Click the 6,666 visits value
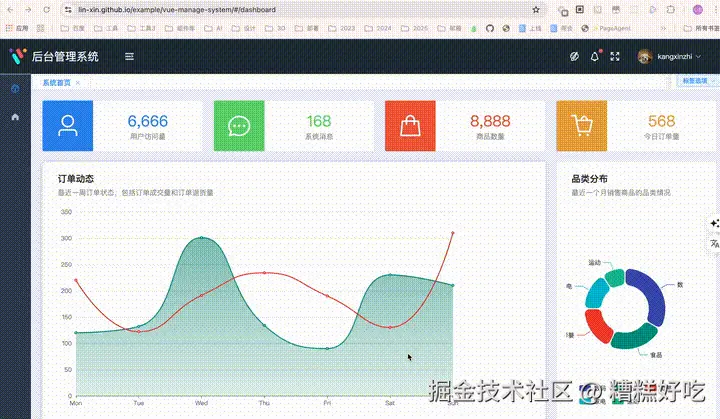 pyautogui.click(x=147, y=121)
